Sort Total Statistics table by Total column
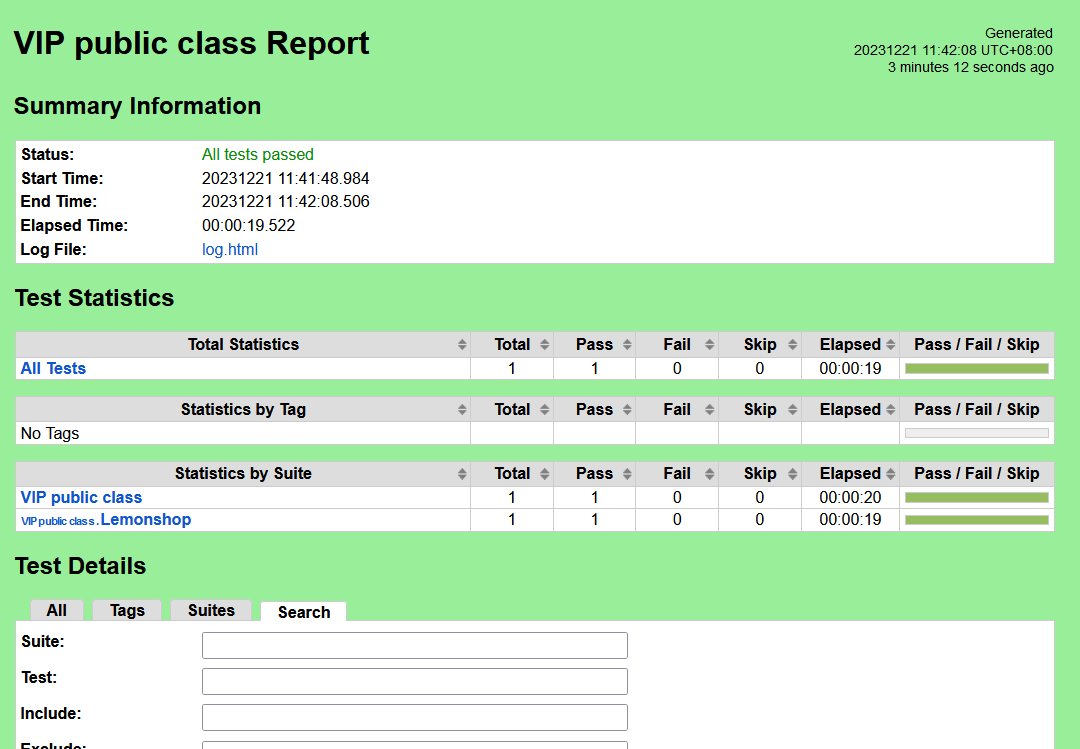This screenshot has height=749, width=1080. pyautogui.click(x=512, y=345)
